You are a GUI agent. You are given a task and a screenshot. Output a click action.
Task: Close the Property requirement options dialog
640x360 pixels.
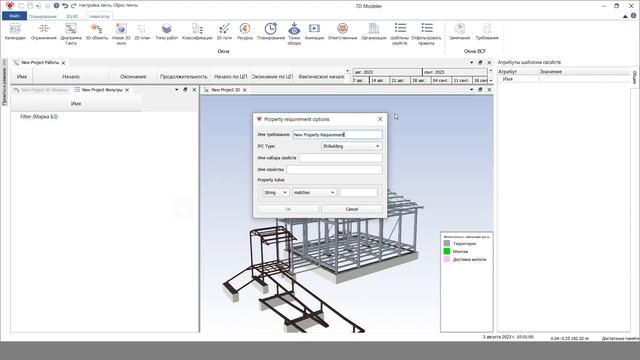tap(380, 119)
